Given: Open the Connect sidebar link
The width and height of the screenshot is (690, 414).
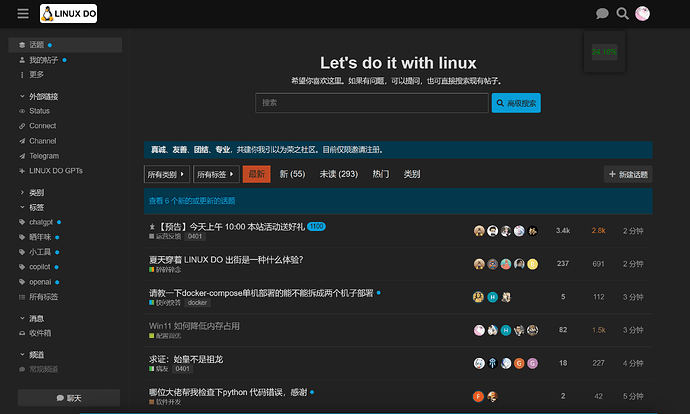Looking at the screenshot, I should 42,126.
